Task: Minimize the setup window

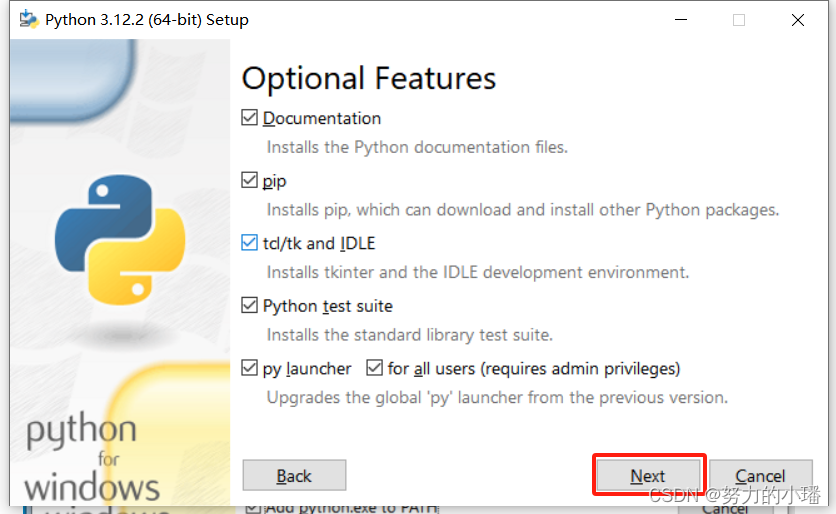Action: click(x=681, y=20)
